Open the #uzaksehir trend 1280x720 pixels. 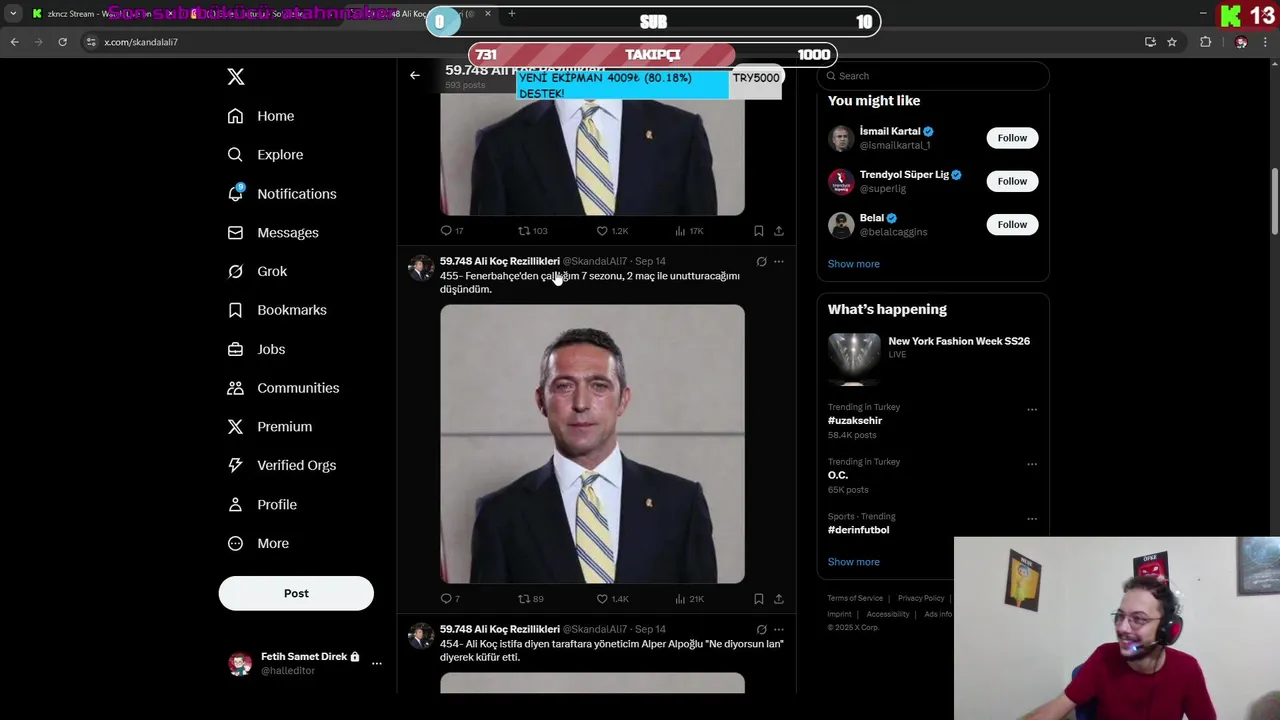[854, 421]
